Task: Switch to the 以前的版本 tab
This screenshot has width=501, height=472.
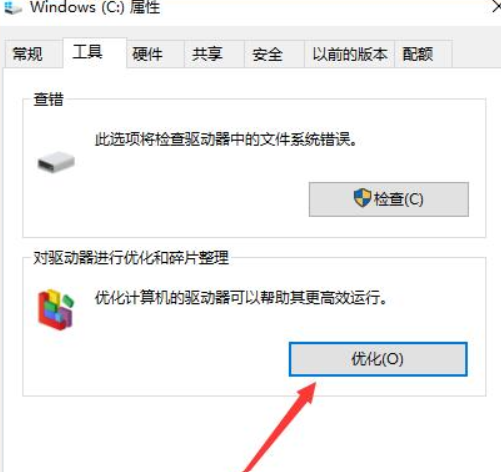Action: (x=349, y=54)
